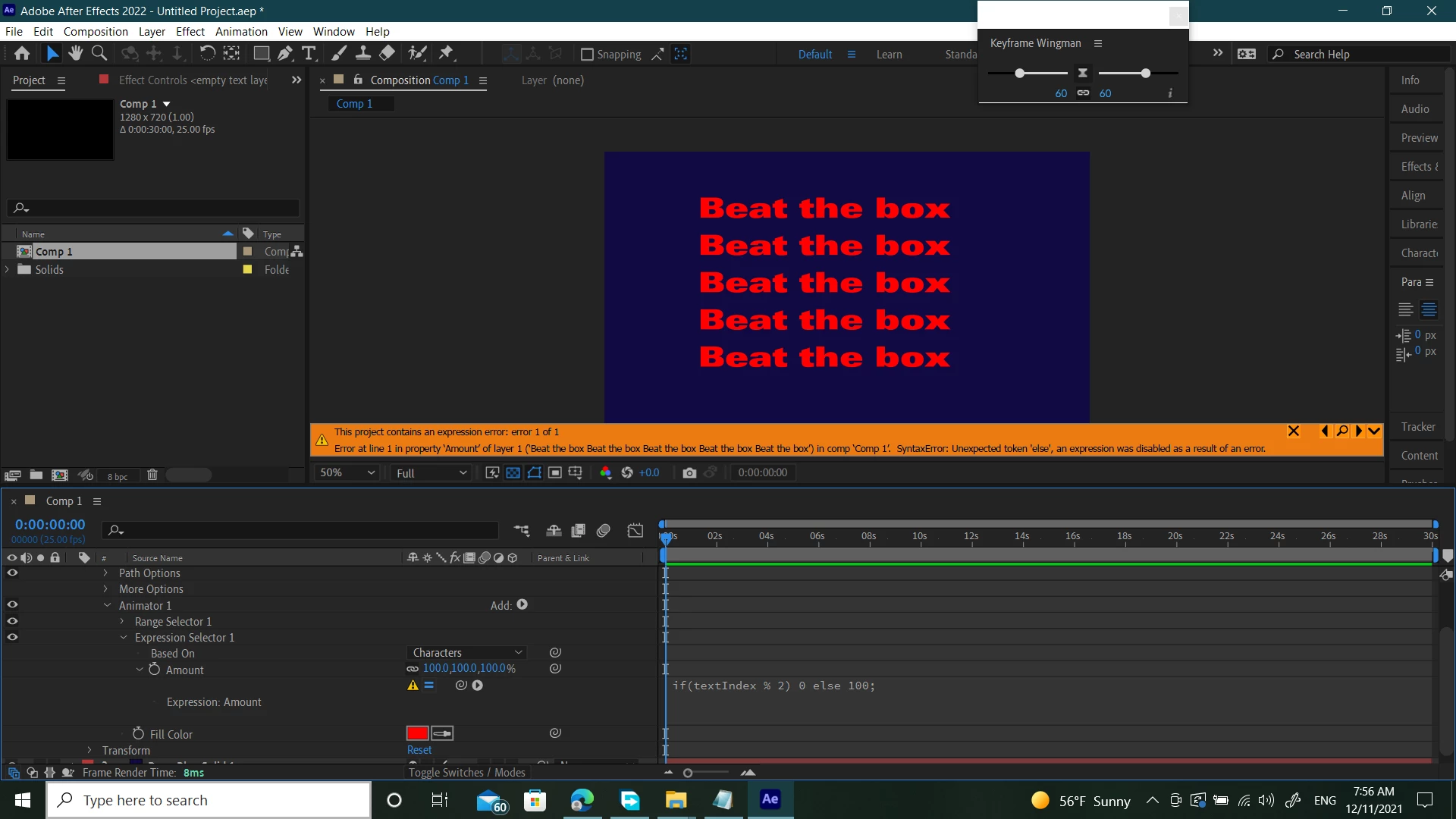
Task: Open the 50% magnification dropdown
Action: (x=347, y=472)
